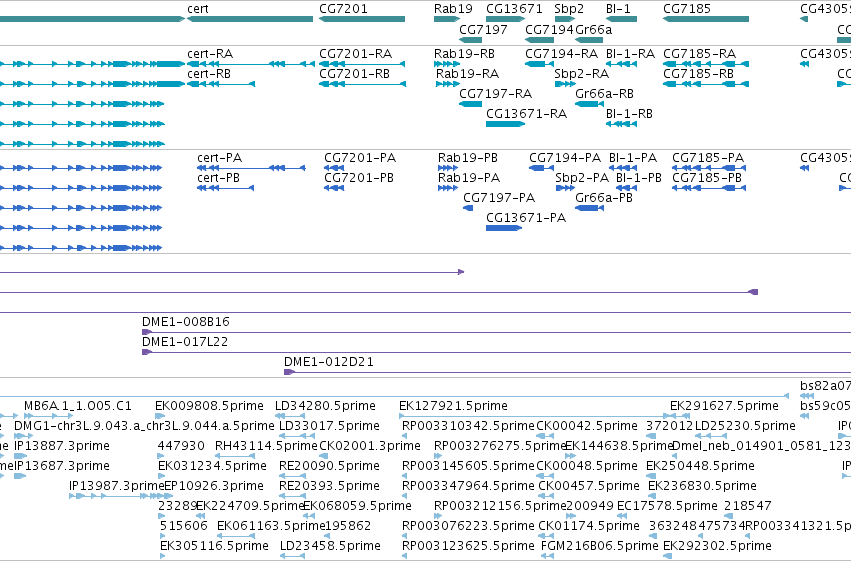Select the cert gene label

tap(198, 9)
